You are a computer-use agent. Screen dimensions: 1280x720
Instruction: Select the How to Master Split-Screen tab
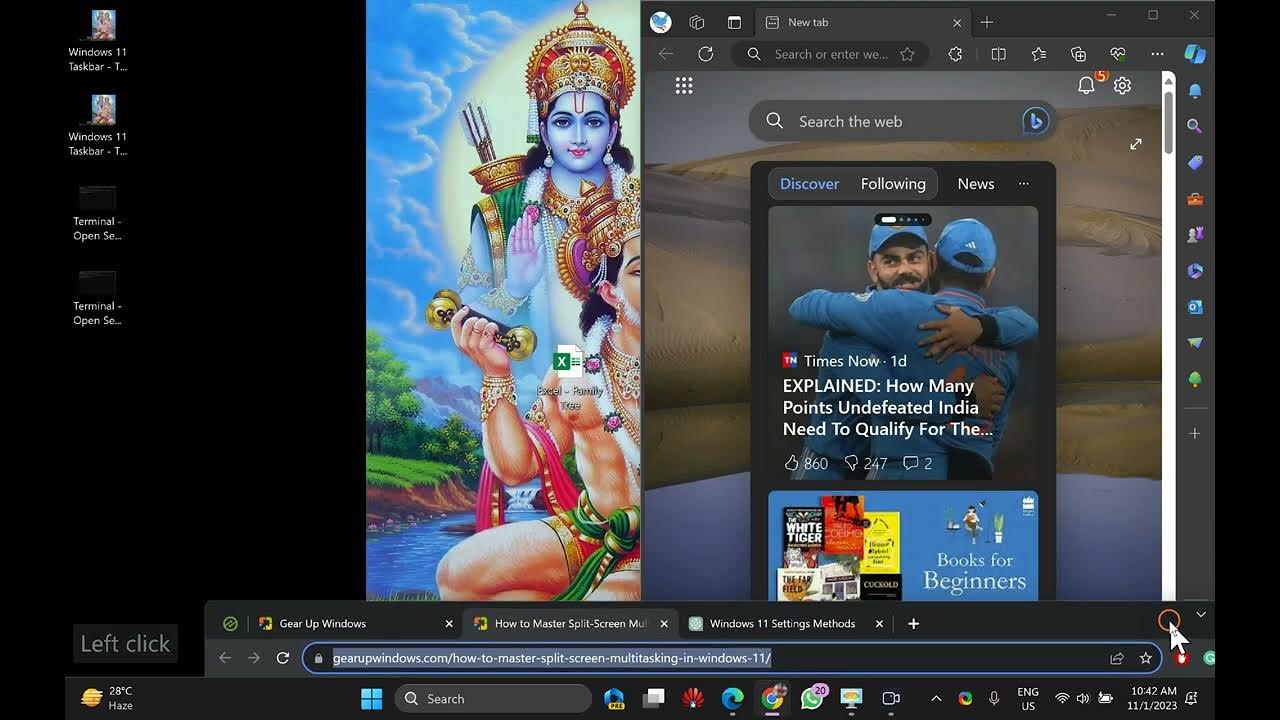tap(570, 623)
